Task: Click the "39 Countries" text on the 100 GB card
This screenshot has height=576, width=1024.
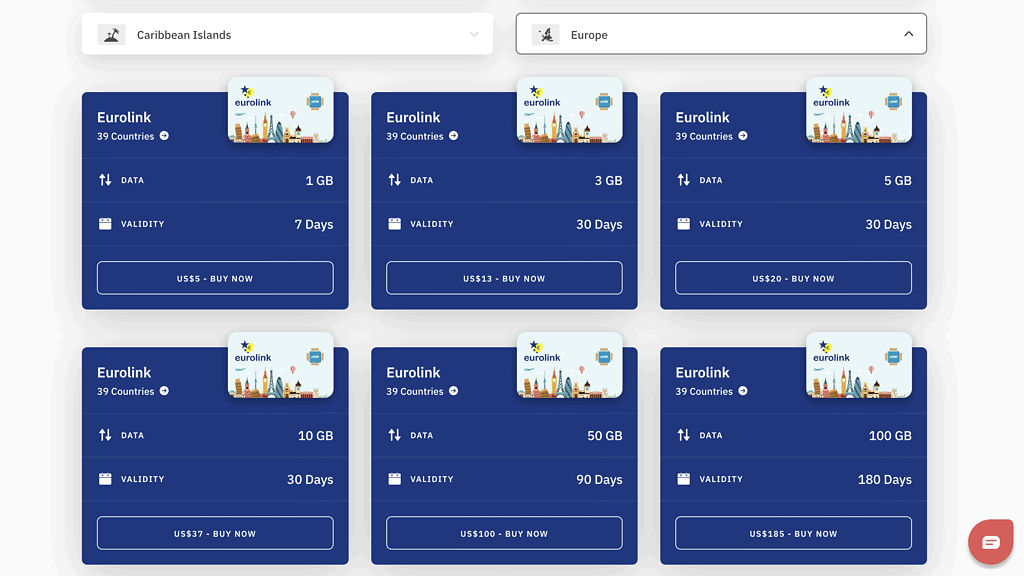Action: [704, 392]
